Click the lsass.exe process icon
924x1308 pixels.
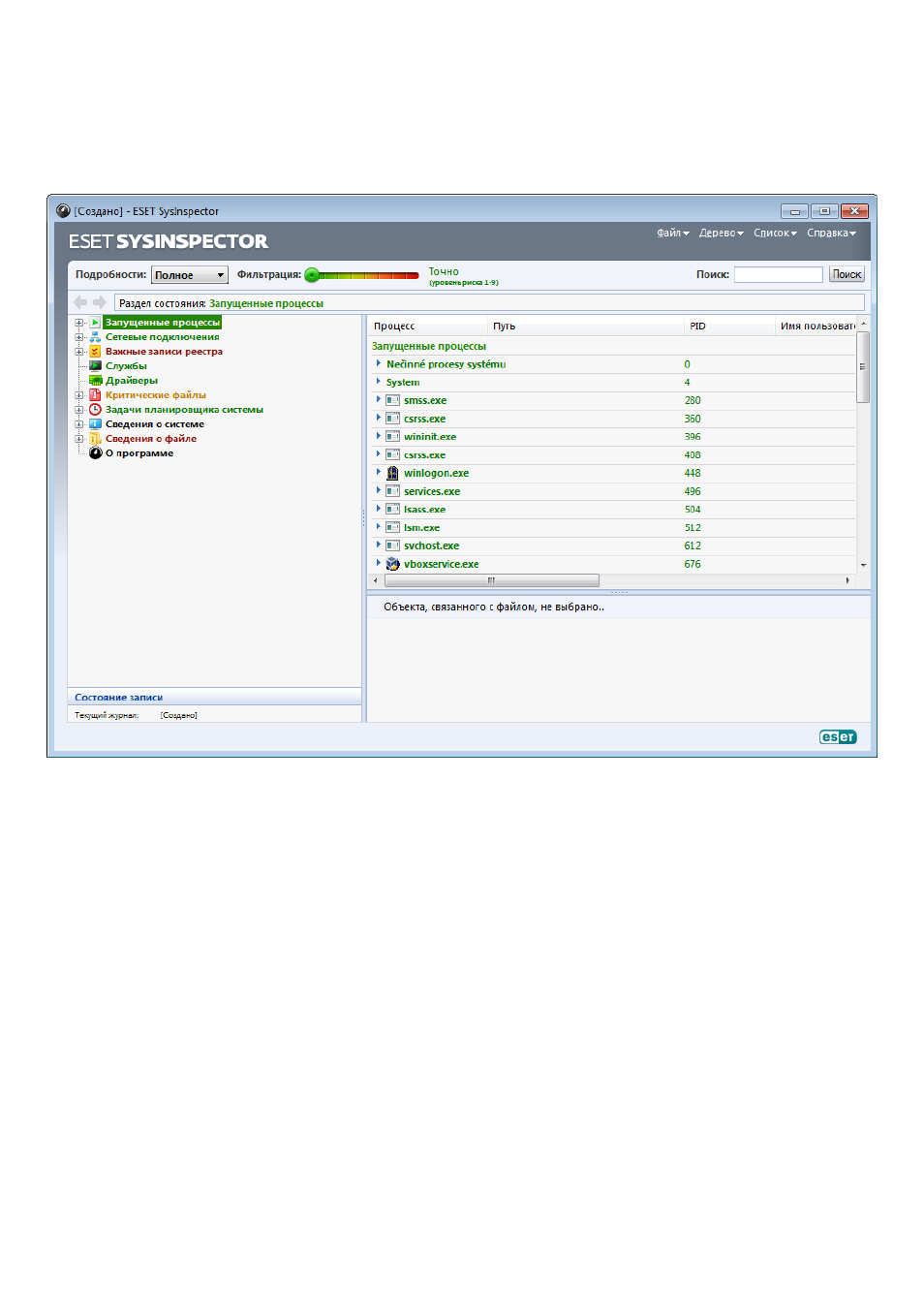392,510
